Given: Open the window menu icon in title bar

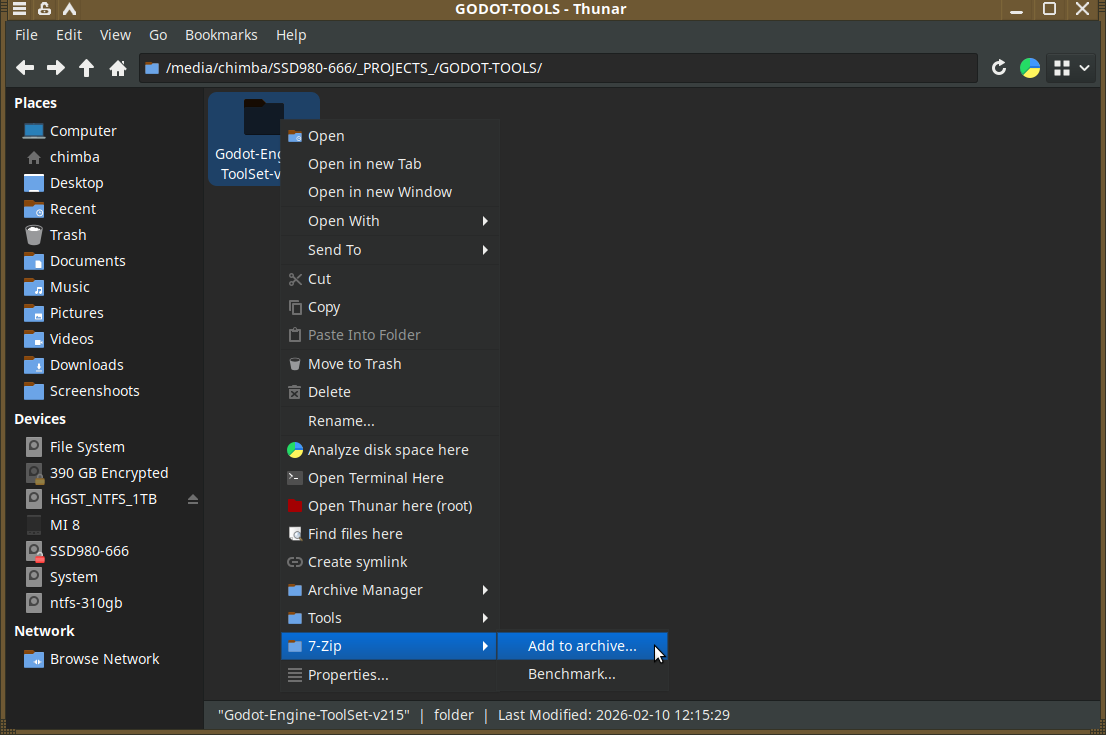Looking at the screenshot, I should click(x=19, y=9).
